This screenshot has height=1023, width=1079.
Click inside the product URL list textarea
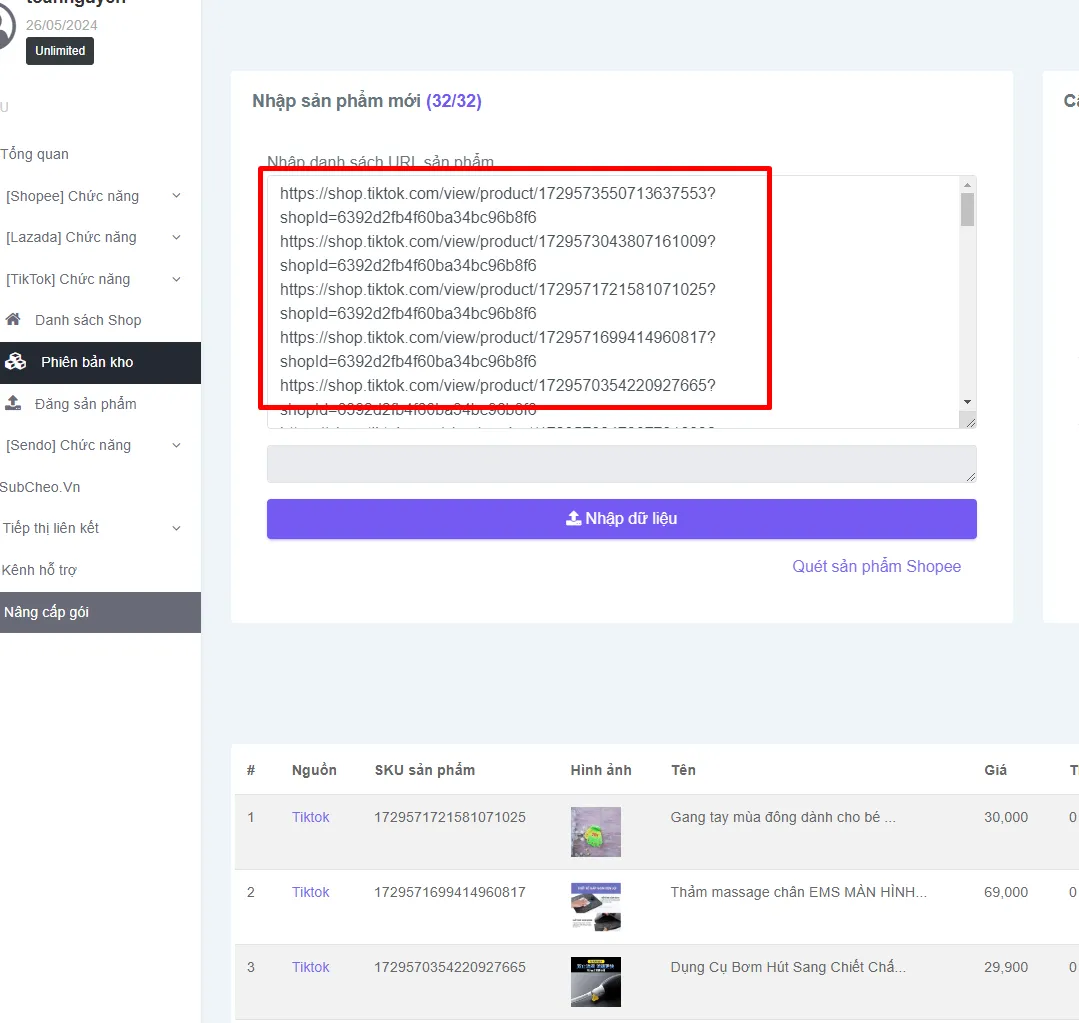(x=613, y=302)
